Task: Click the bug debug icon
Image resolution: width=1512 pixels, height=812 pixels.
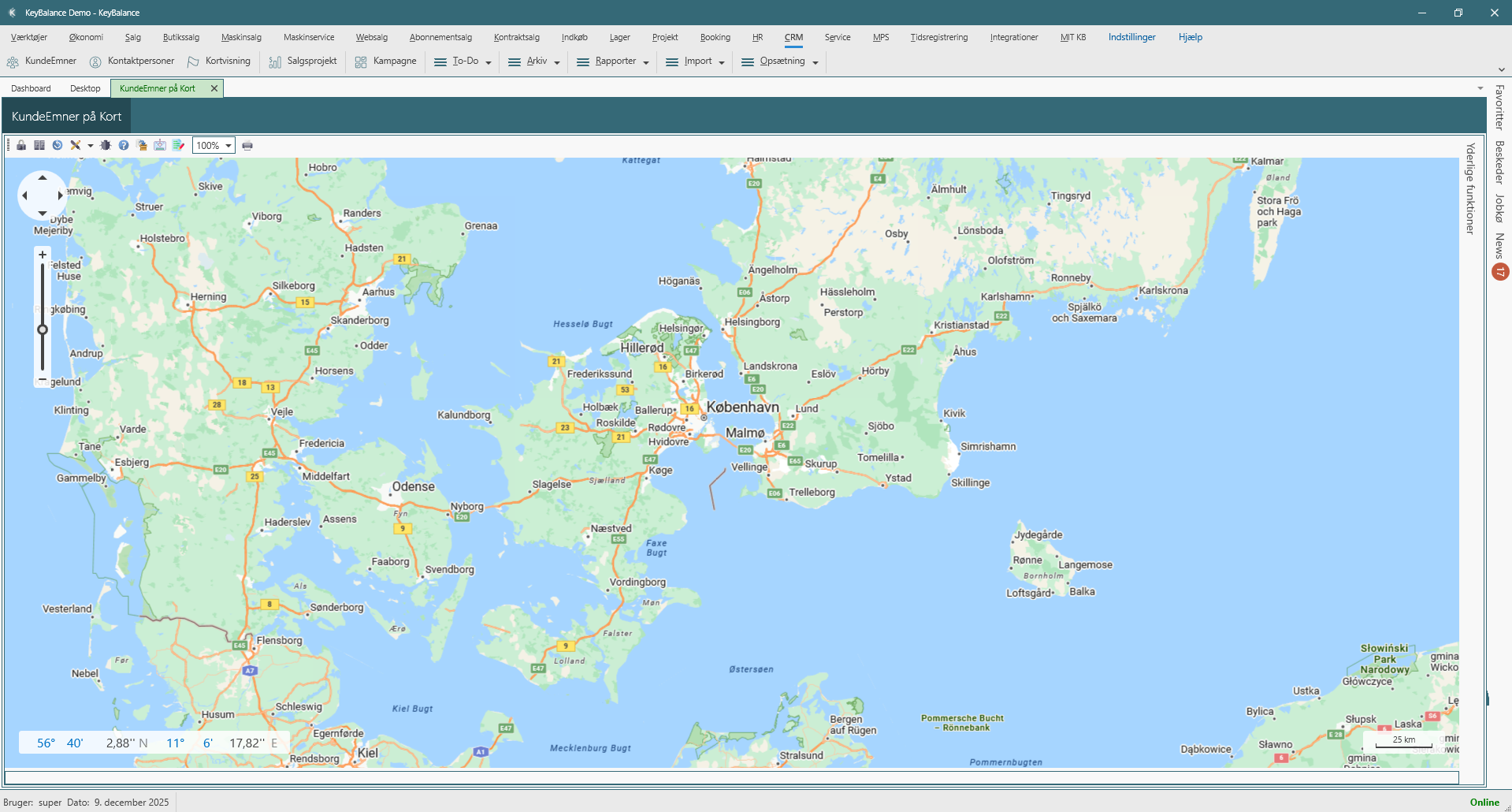Action: click(106, 145)
